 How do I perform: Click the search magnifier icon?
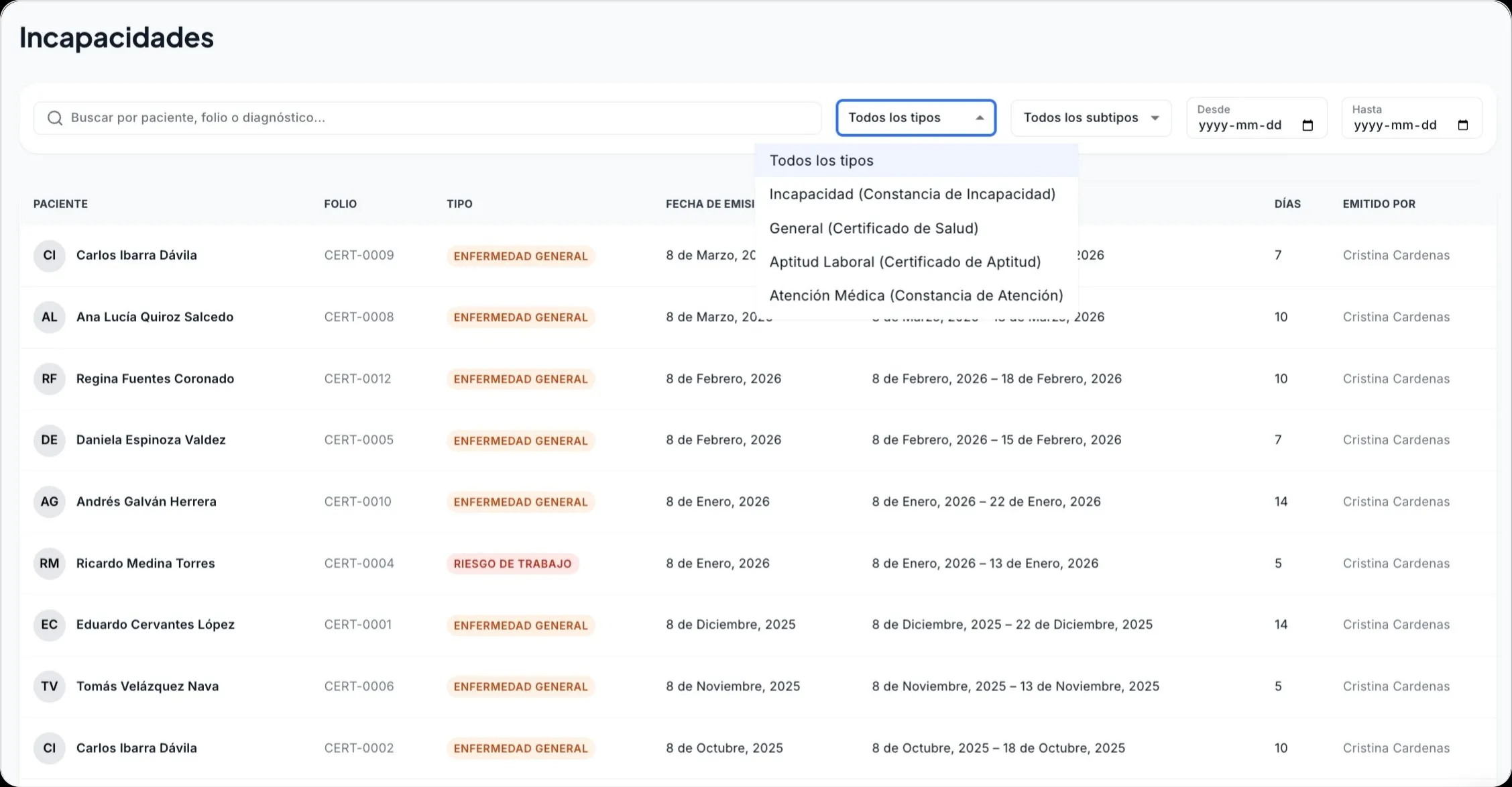pos(55,118)
